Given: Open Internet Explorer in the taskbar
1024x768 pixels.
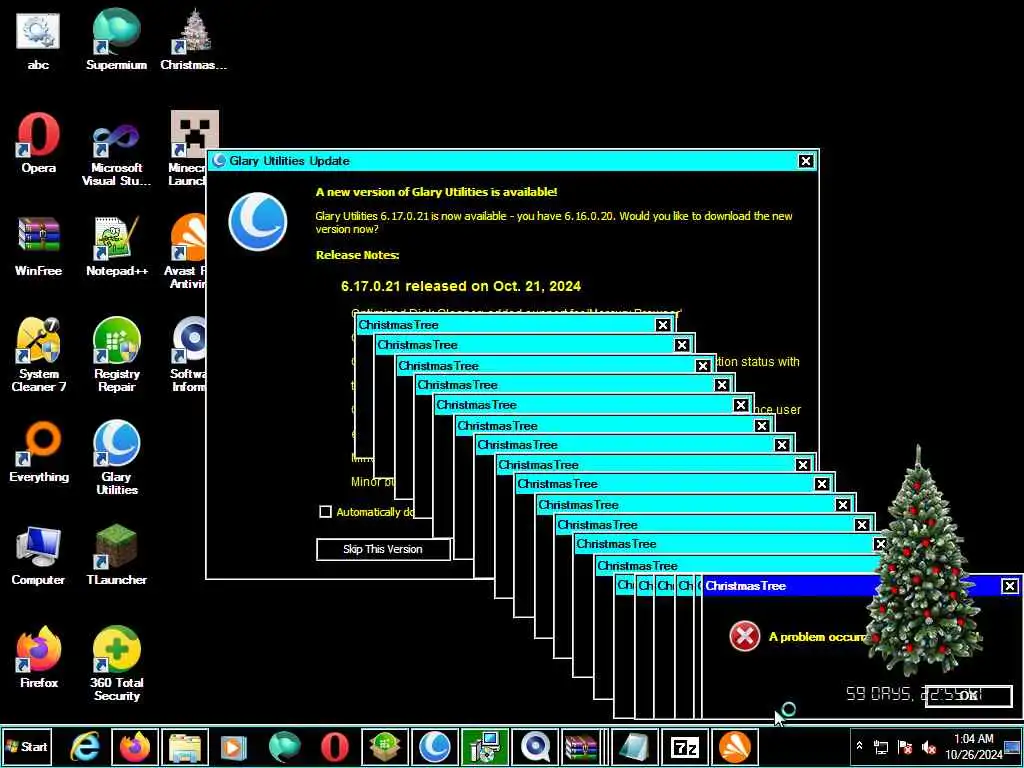Looking at the screenshot, I should coord(86,746).
